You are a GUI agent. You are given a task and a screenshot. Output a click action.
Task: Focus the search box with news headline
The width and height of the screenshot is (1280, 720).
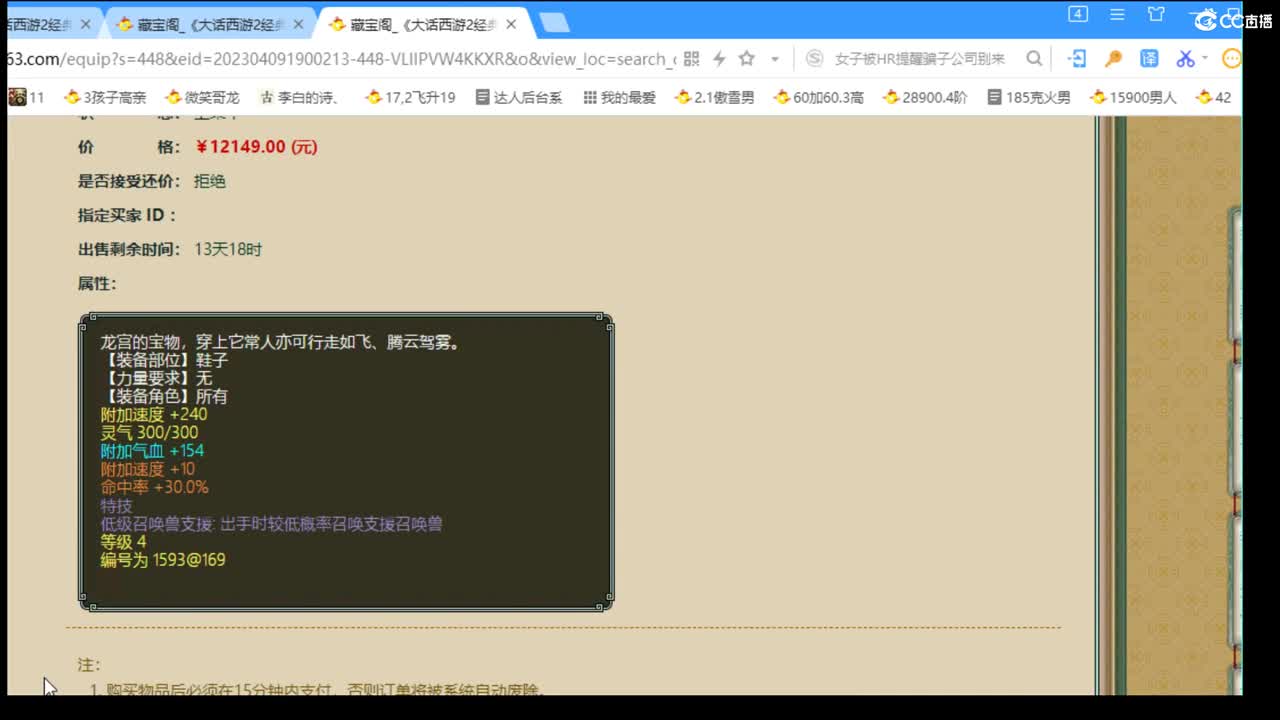(x=920, y=59)
